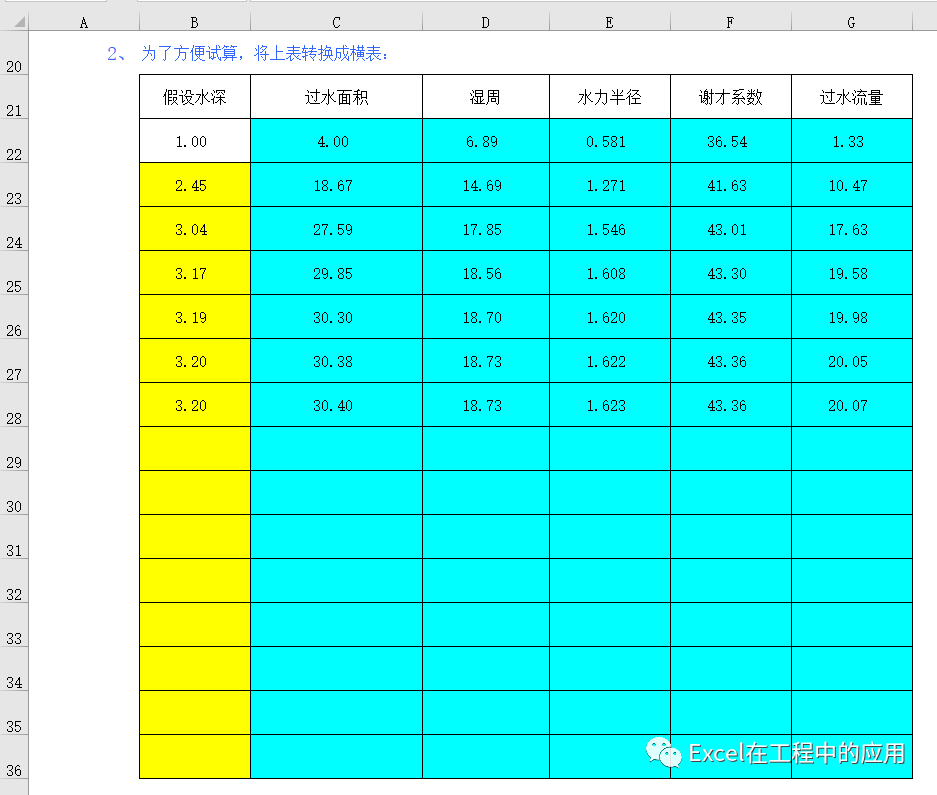Select flow cell 19.58
Image resolution: width=937 pixels, height=795 pixels.
(x=852, y=273)
